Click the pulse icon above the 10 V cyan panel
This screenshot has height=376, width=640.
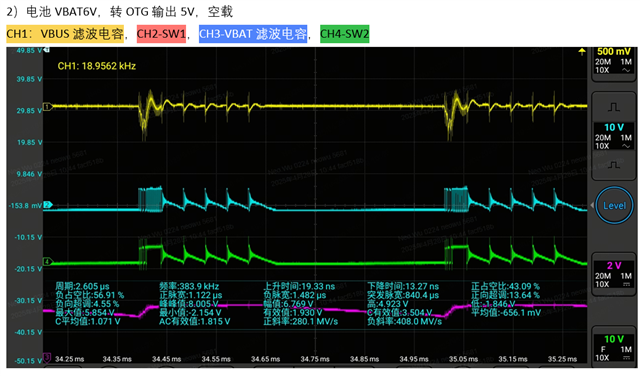[x=613, y=107]
